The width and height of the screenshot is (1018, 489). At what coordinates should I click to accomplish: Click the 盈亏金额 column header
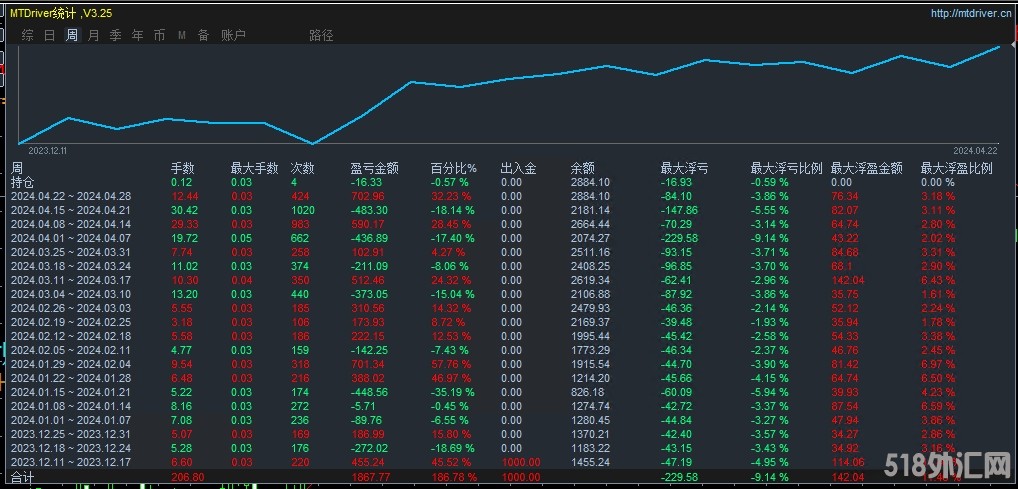[375, 168]
